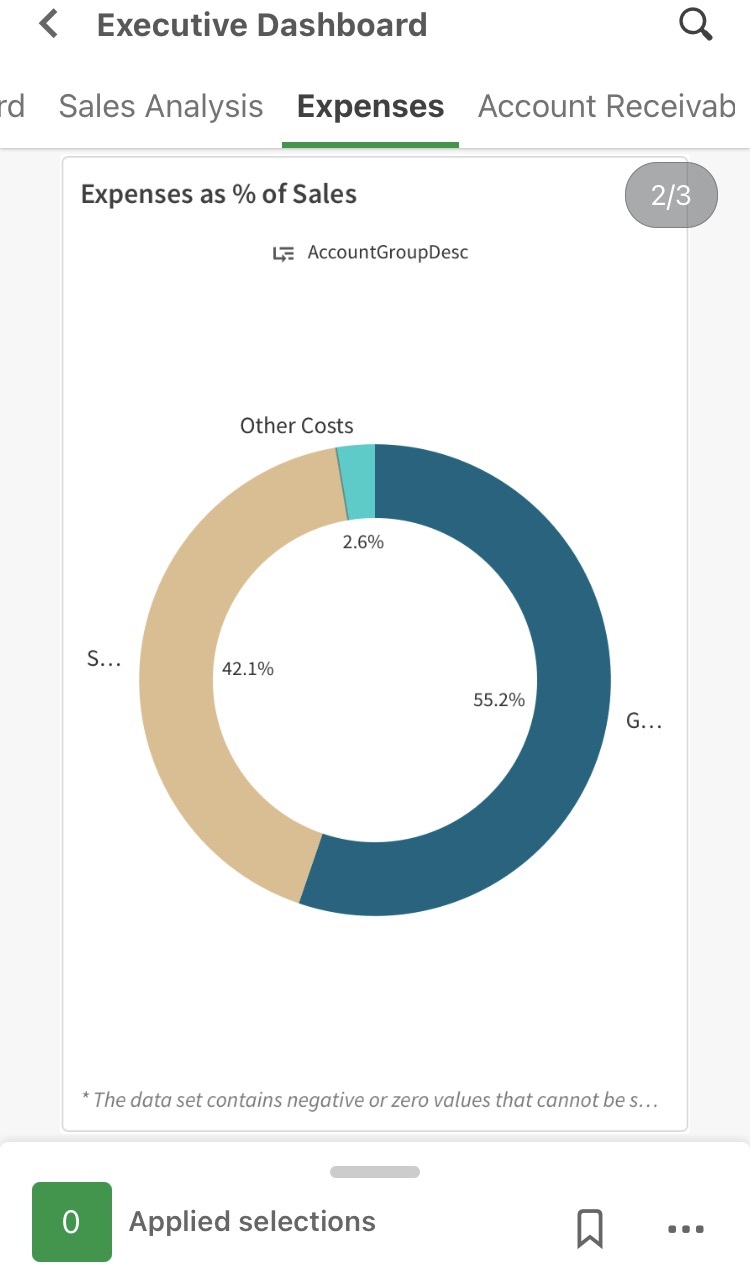
Task: Tap the Executive Dashboard title
Action: point(262,24)
